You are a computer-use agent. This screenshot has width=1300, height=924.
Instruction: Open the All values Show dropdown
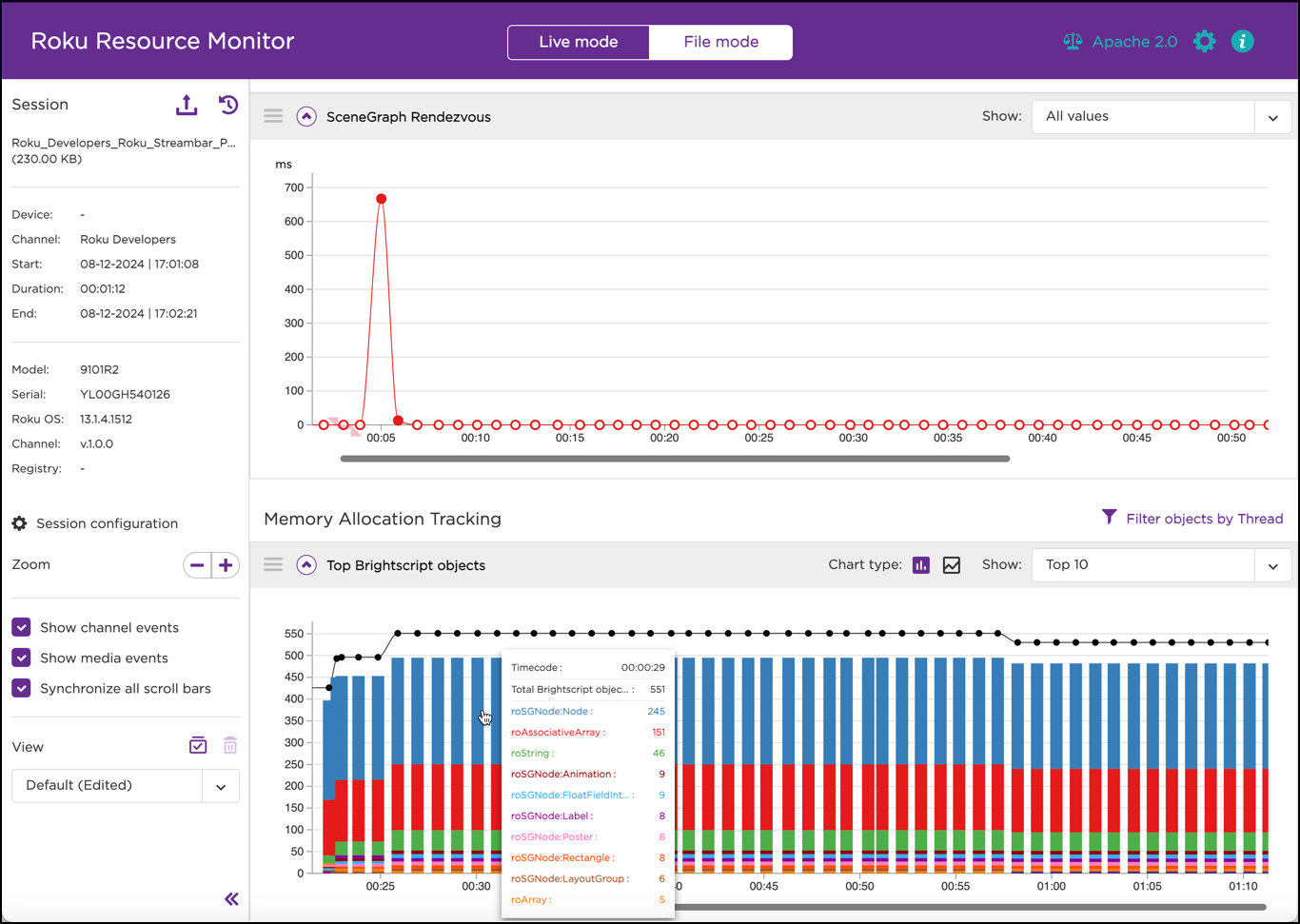point(1160,117)
